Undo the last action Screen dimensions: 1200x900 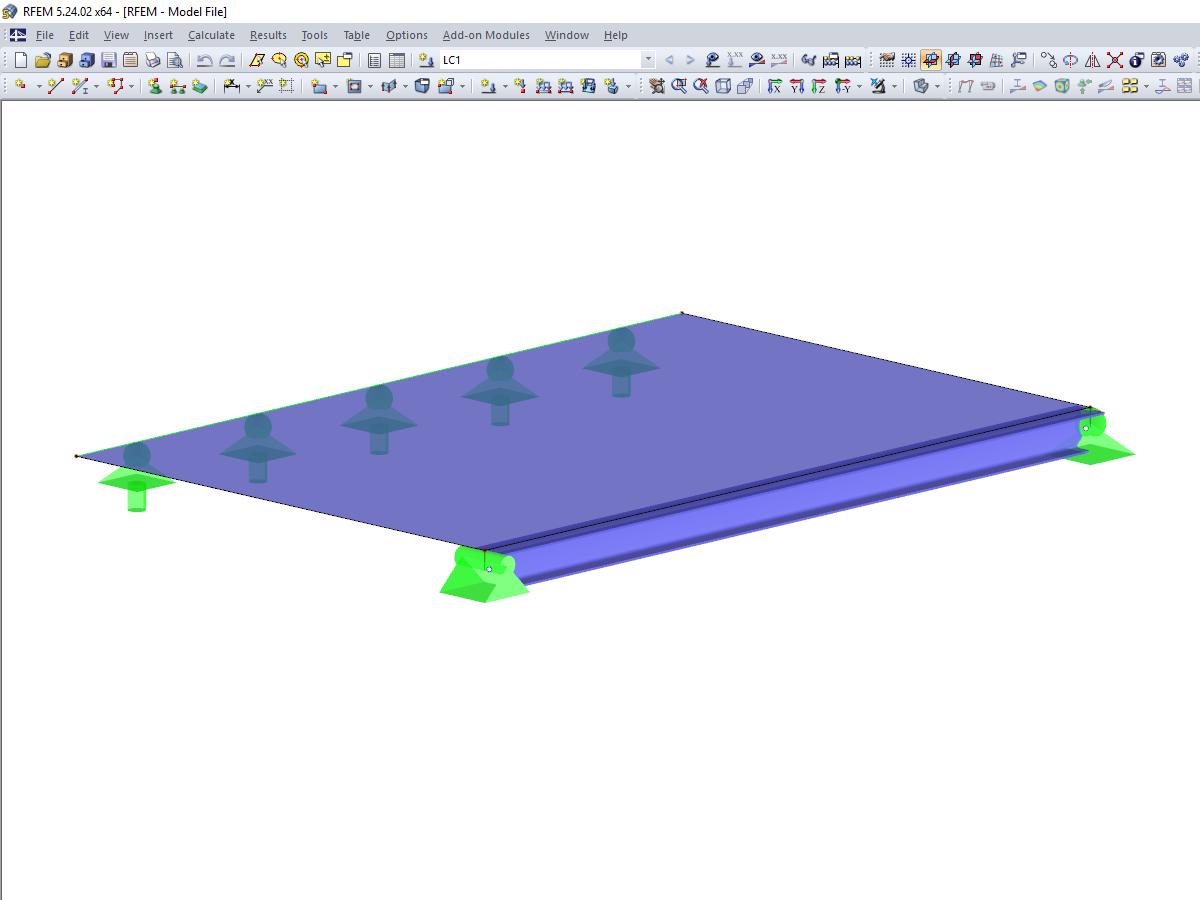(204, 60)
